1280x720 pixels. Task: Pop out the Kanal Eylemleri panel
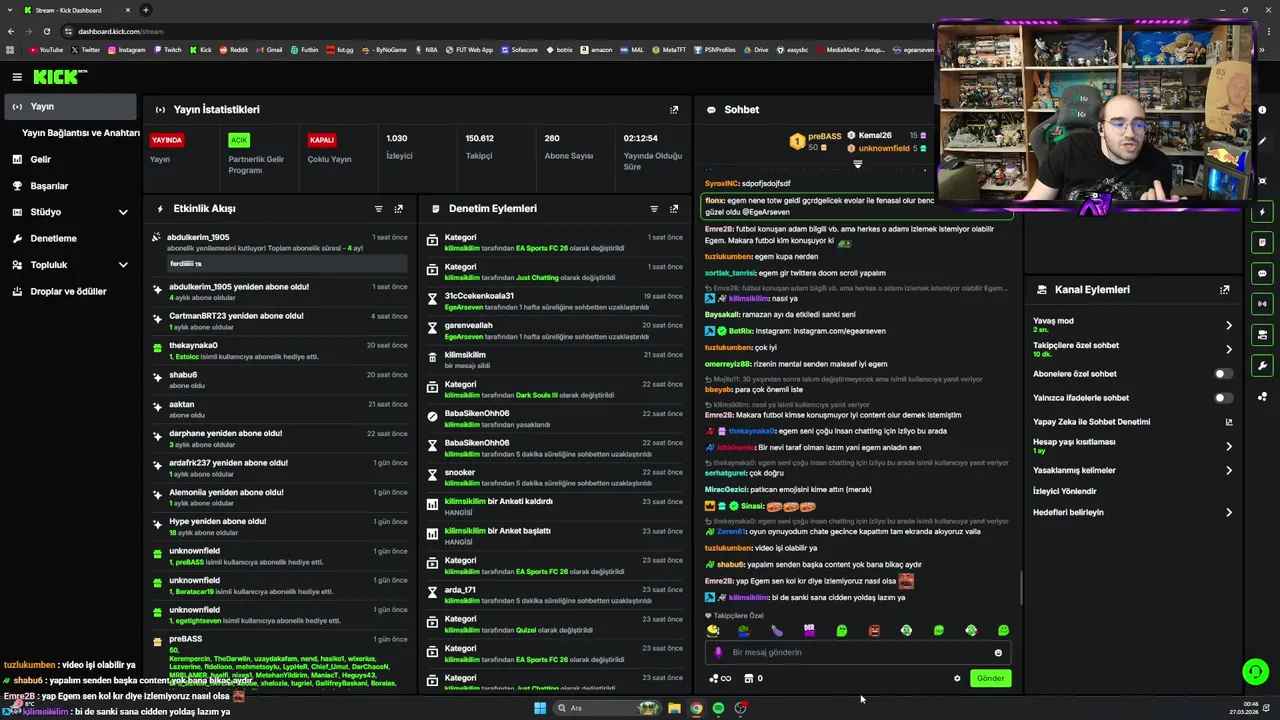(1224, 290)
